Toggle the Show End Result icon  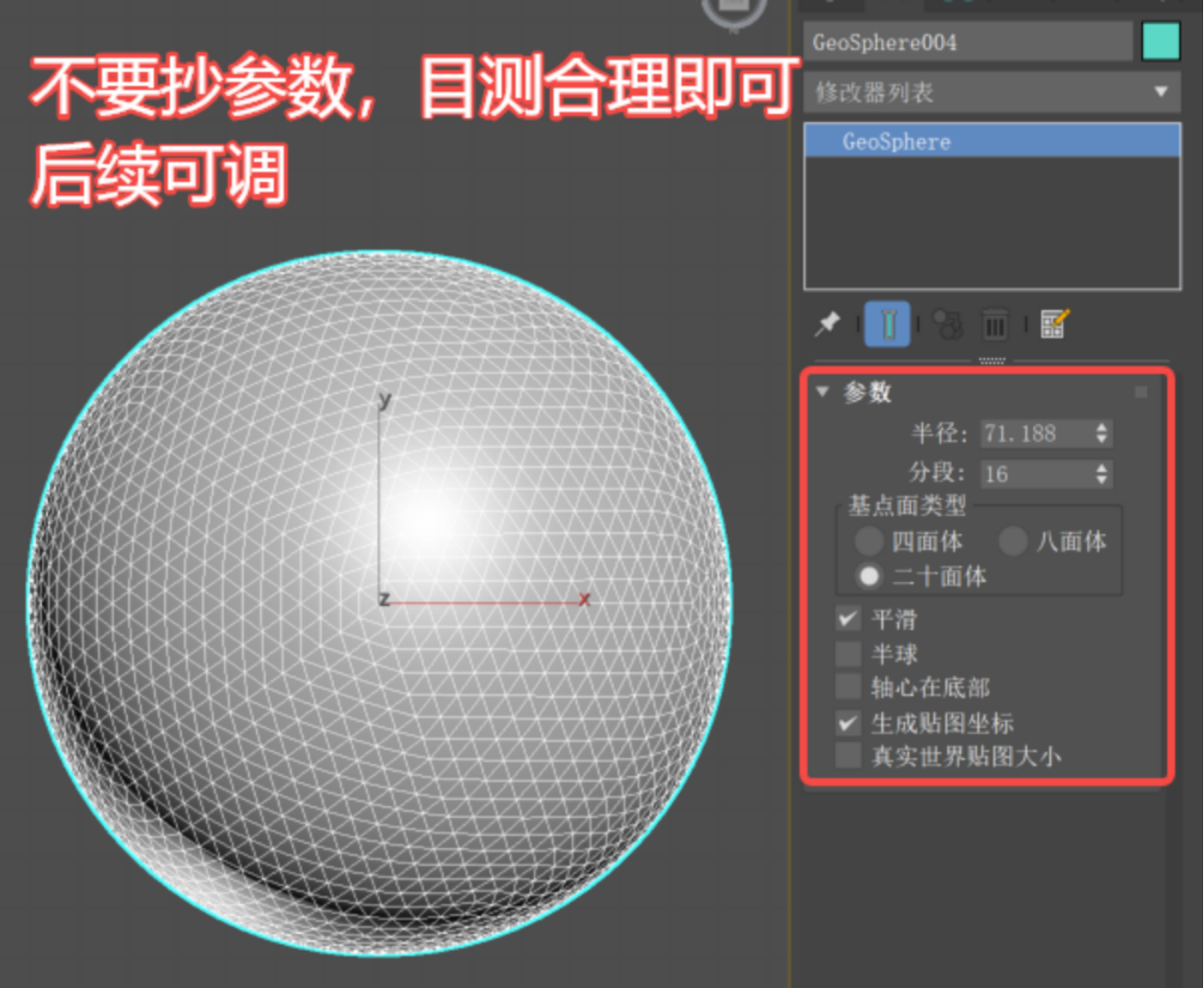[887, 324]
